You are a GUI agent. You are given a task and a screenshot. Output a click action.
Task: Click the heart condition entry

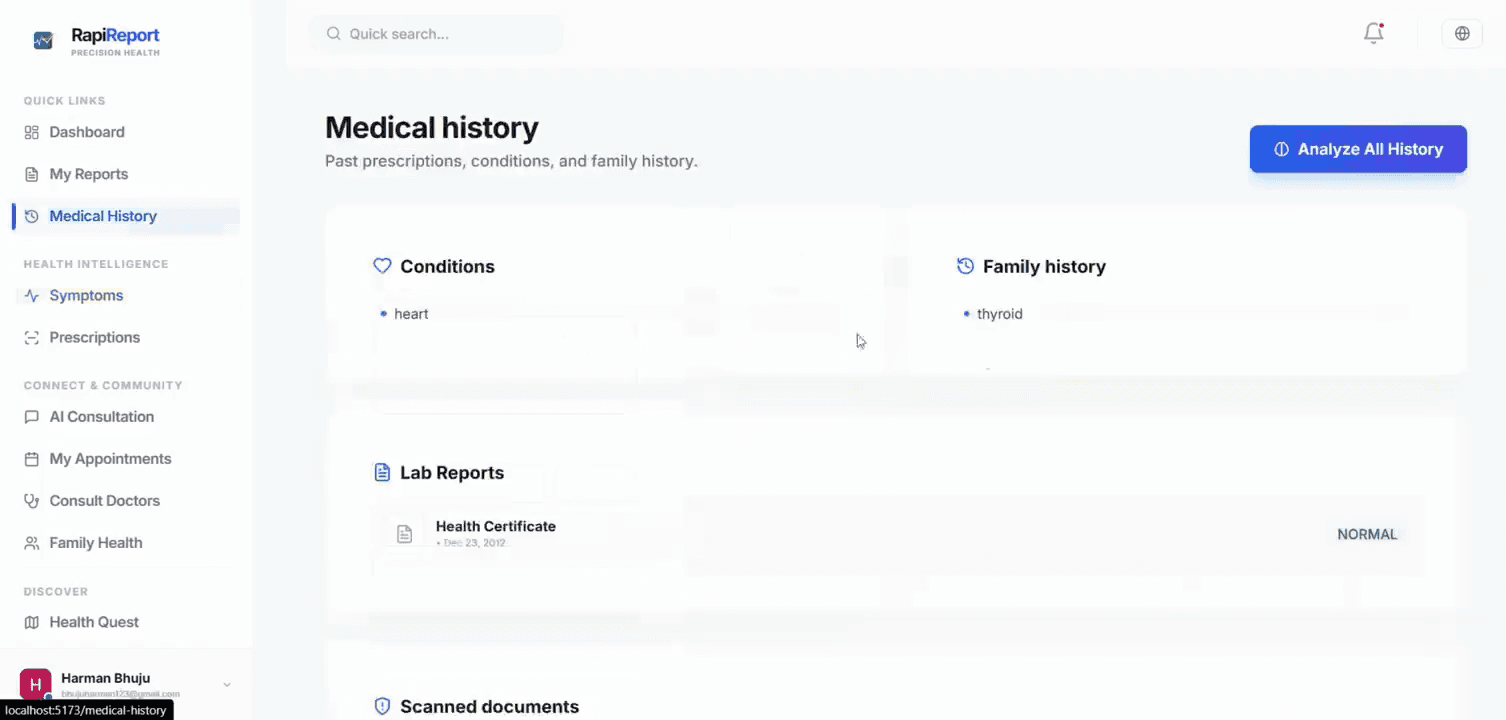pos(411,314)
